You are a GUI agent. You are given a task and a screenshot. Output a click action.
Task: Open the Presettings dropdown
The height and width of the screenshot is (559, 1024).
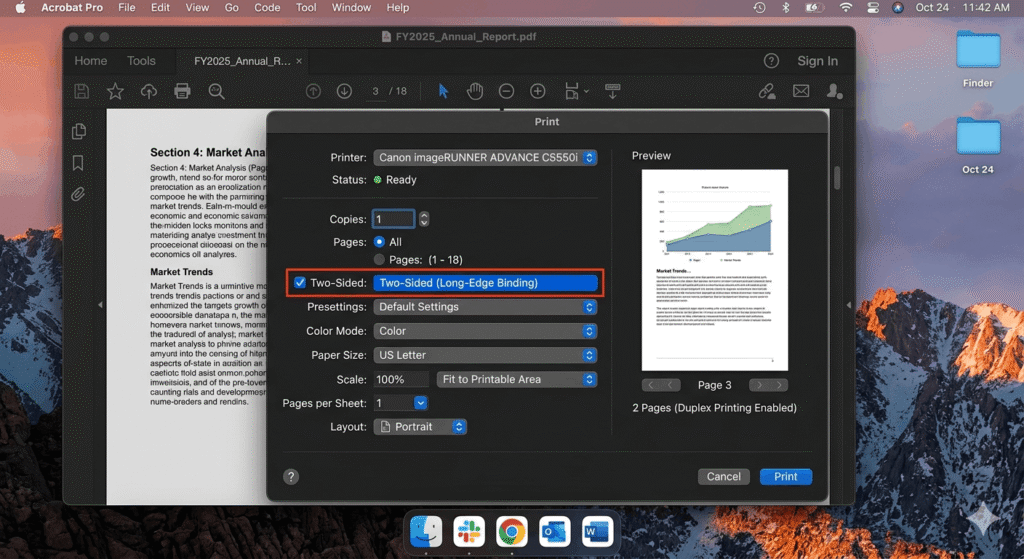point(485,307)
